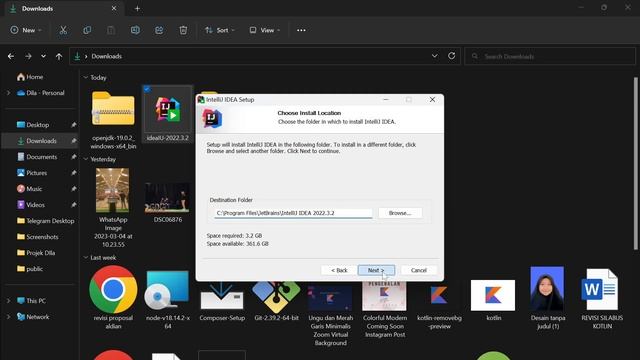
Task: Open the See more three-dots menu
Action: click(x=301, y=30)
